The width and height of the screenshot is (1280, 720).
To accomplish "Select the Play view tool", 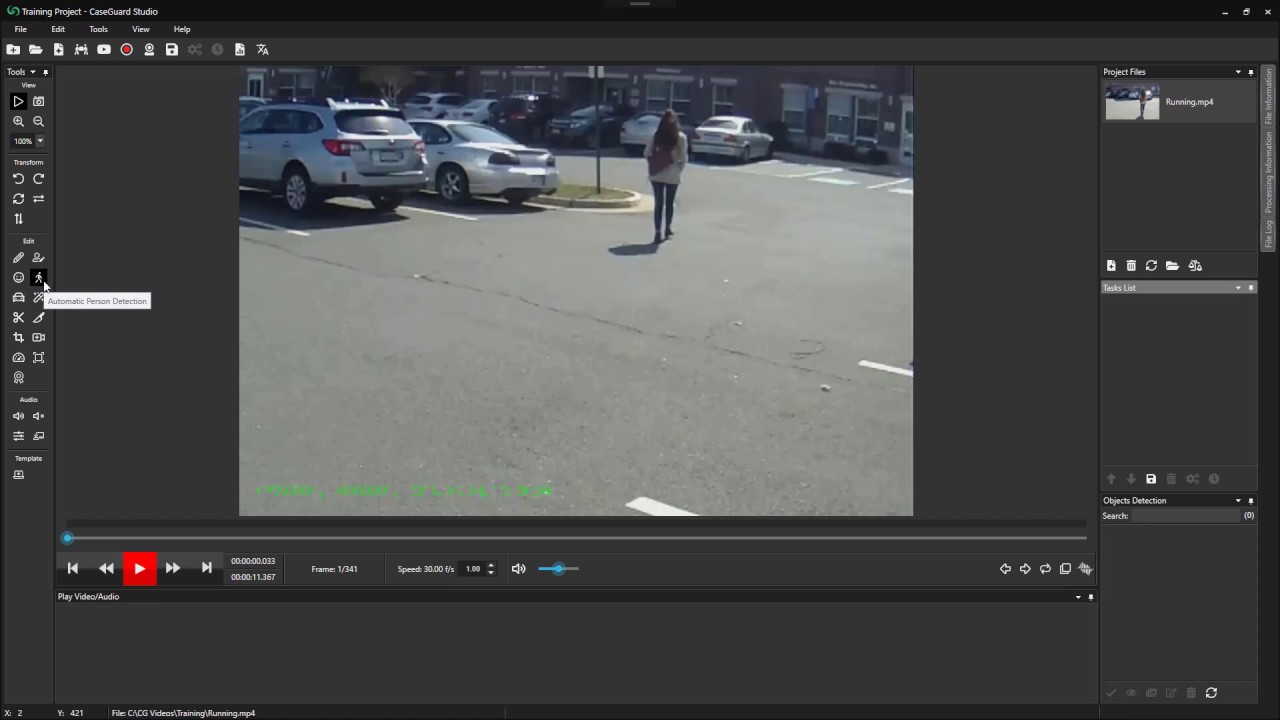I will click(x=18, y=101).
